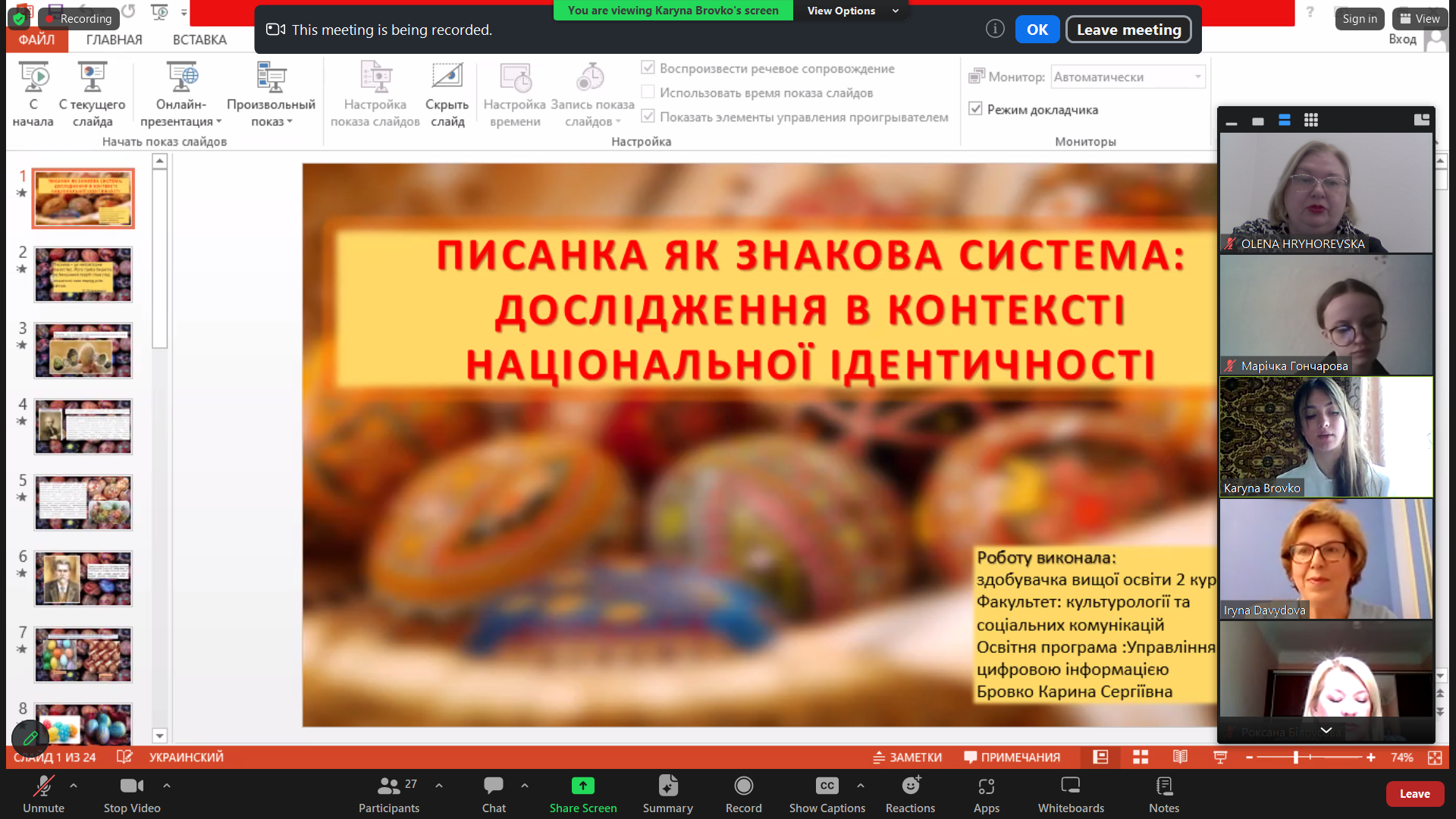
Task: Click the green Share Screen icon
Action: tap(582, 786)
